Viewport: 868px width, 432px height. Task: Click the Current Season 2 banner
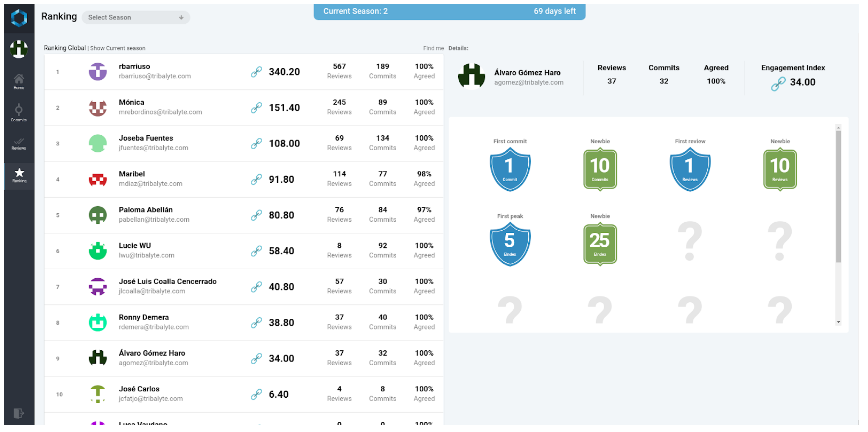coord(449,11)
